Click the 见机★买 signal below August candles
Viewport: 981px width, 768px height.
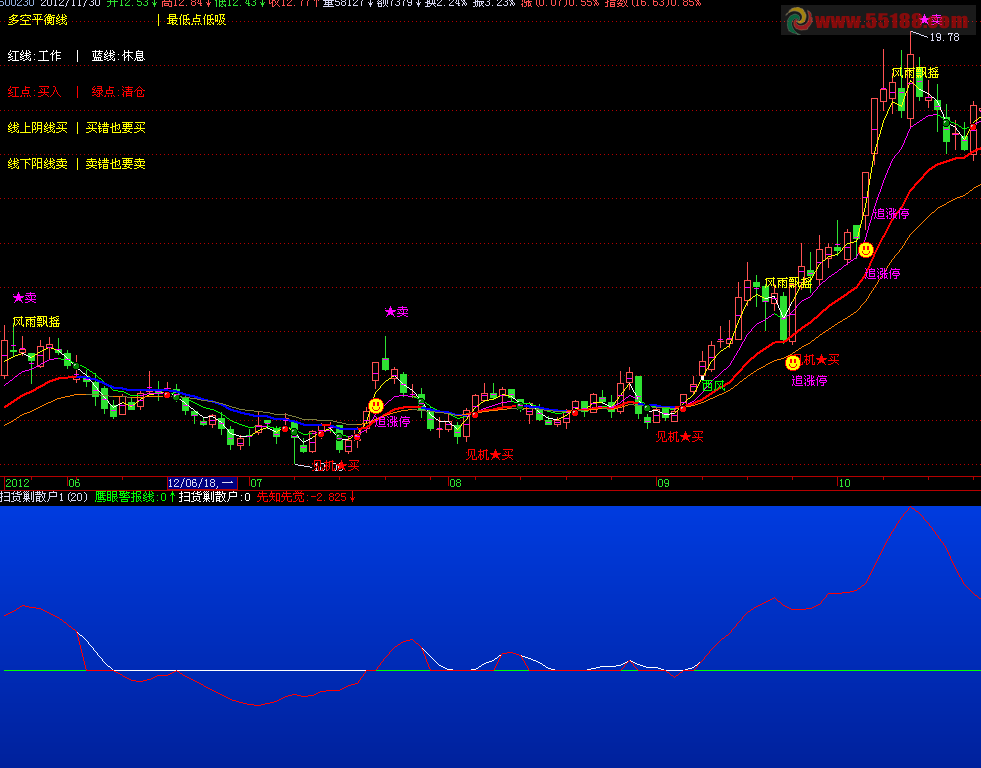pyautogui.click(x=489, y=455)
